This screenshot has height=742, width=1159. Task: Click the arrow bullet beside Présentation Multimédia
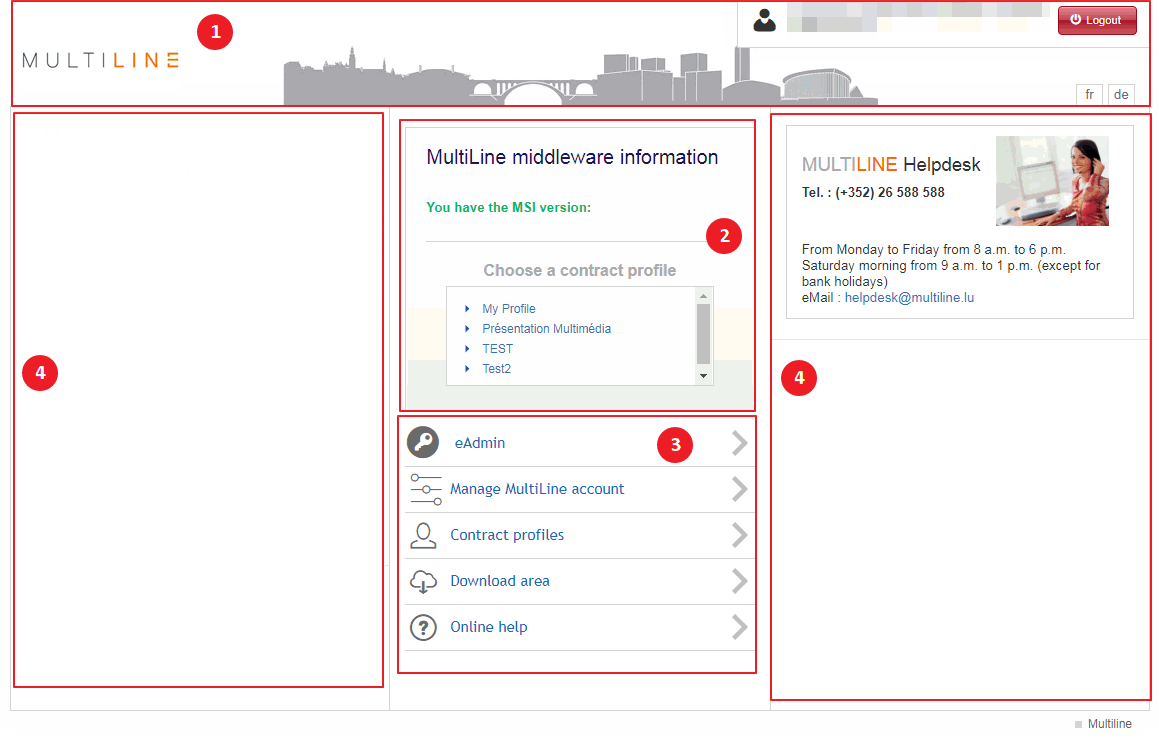point(467,329)
